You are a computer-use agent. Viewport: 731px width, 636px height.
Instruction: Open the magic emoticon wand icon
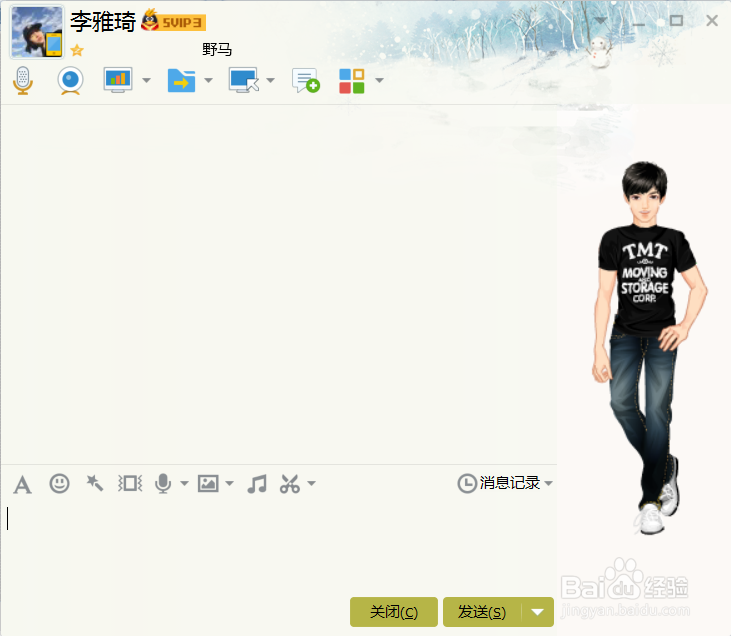(95, 483)
